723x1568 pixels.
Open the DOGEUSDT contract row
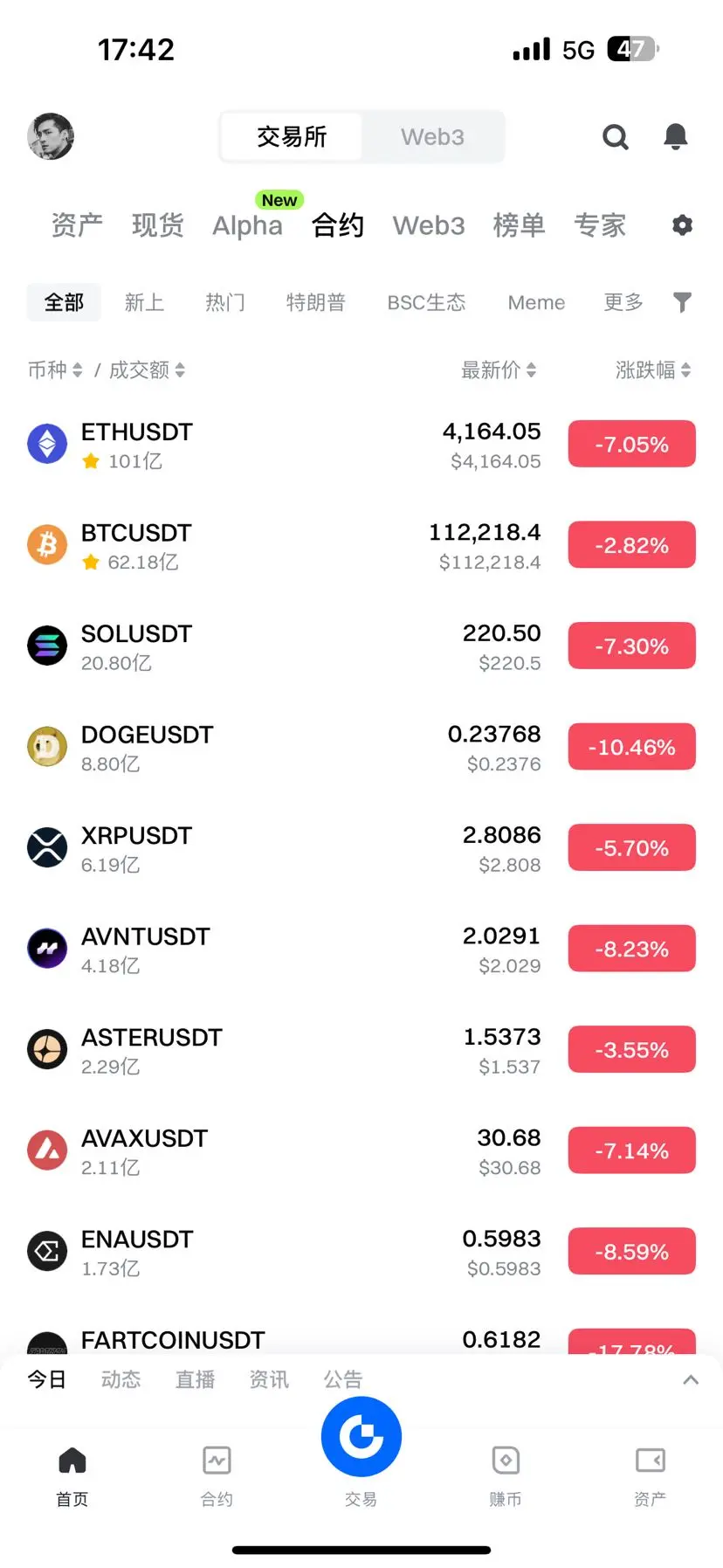point(361,748)
